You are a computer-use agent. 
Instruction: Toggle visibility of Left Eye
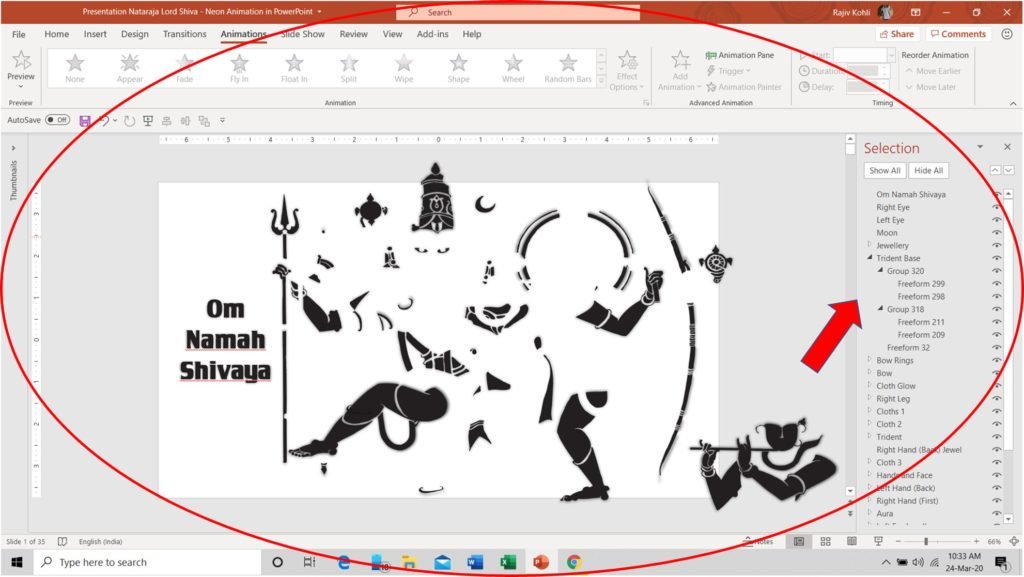[997, 220]
